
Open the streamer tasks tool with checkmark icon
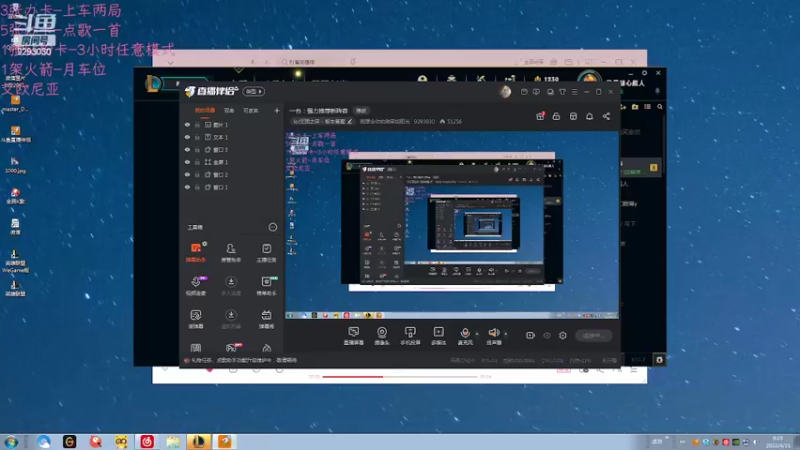(x=266, y=253)
